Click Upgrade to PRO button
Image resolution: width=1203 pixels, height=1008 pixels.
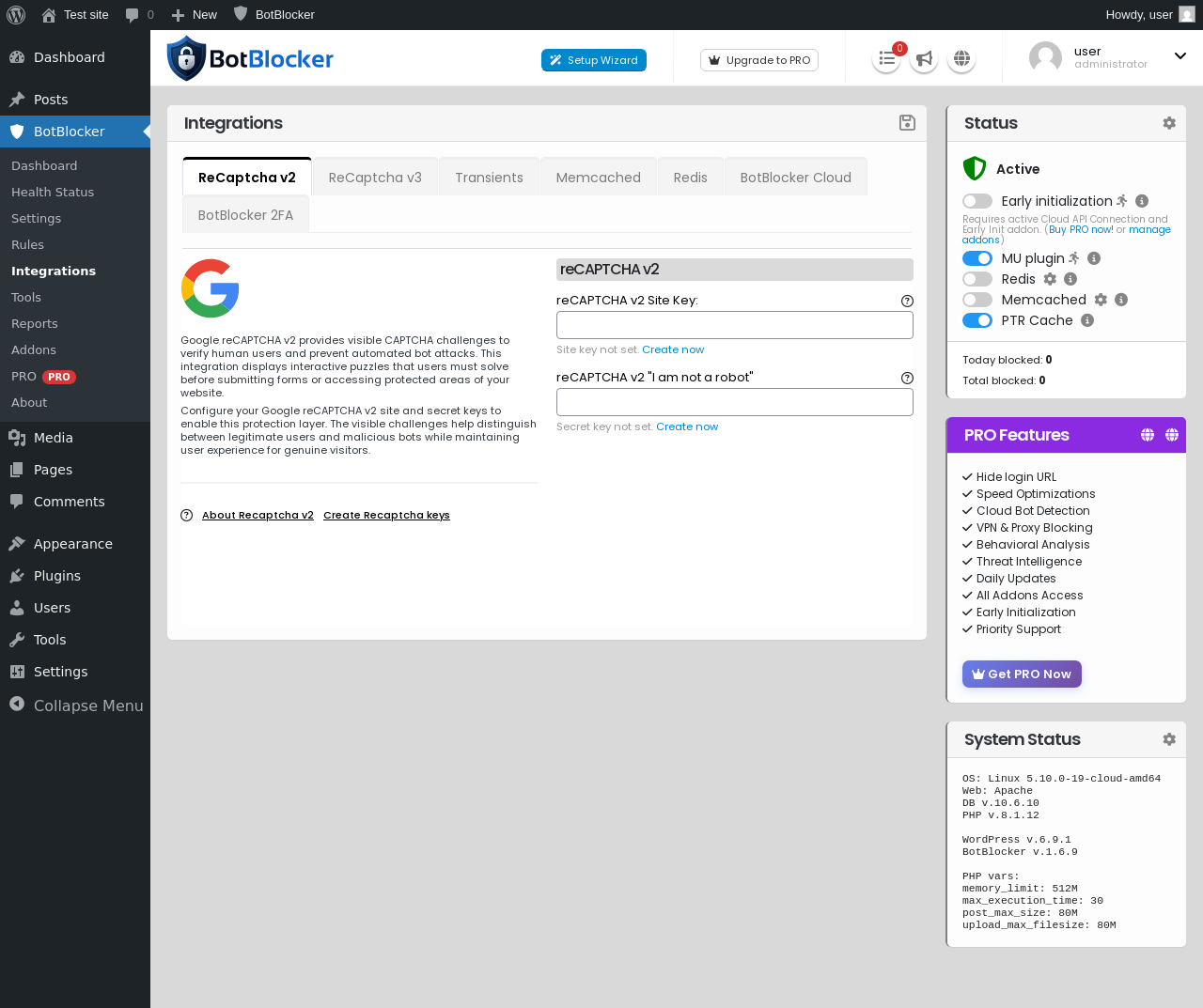click(x=759, y=60)
